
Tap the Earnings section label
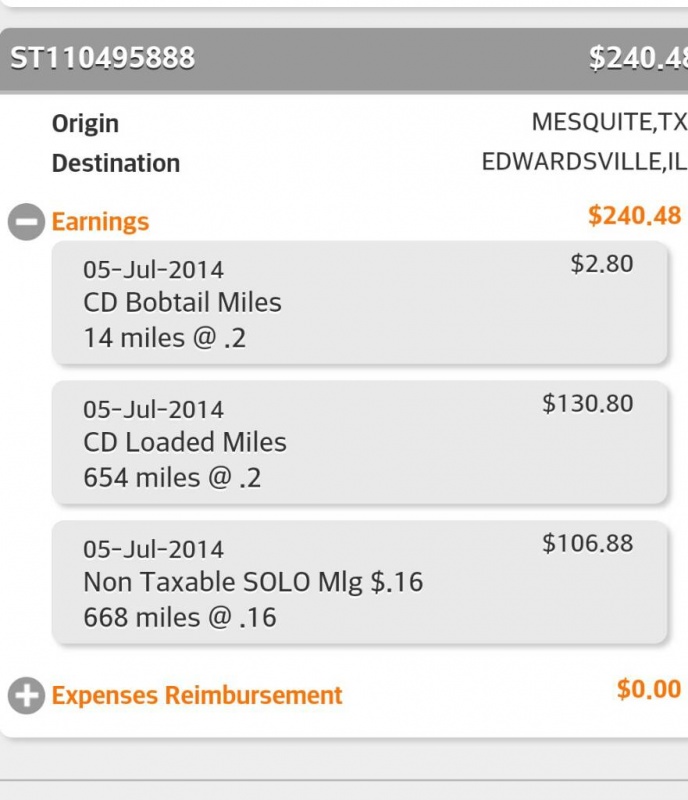(100, 222)
